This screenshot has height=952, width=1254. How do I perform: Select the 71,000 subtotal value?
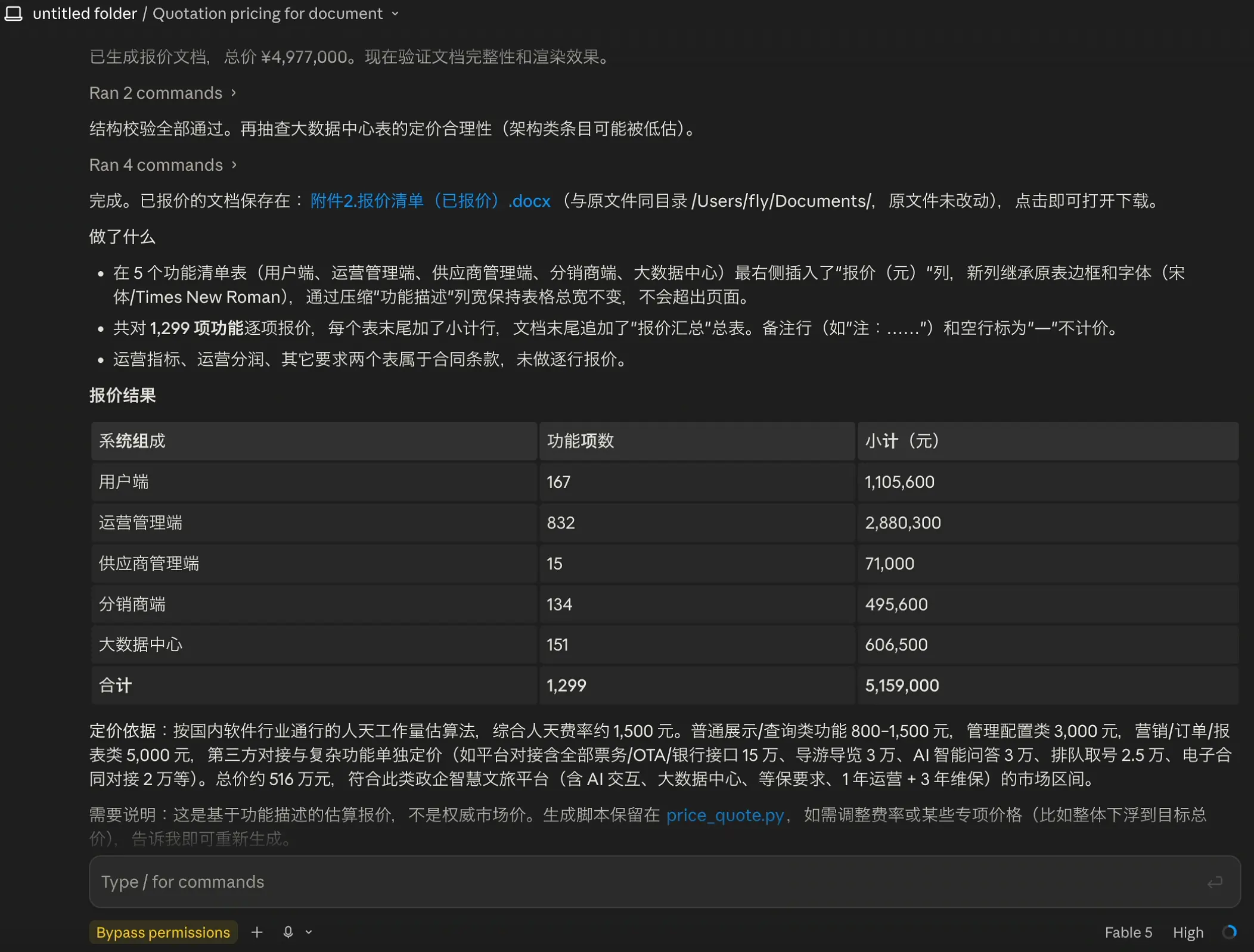point(889,563)
